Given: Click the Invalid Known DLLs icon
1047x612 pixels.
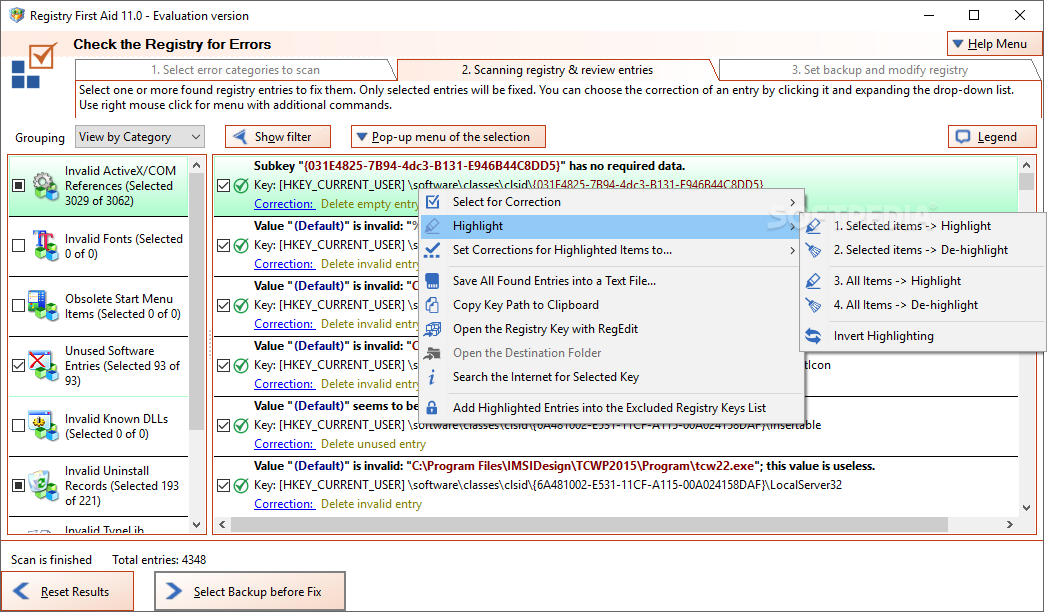Looking at the screenshot, I should [x=43, y=426].
